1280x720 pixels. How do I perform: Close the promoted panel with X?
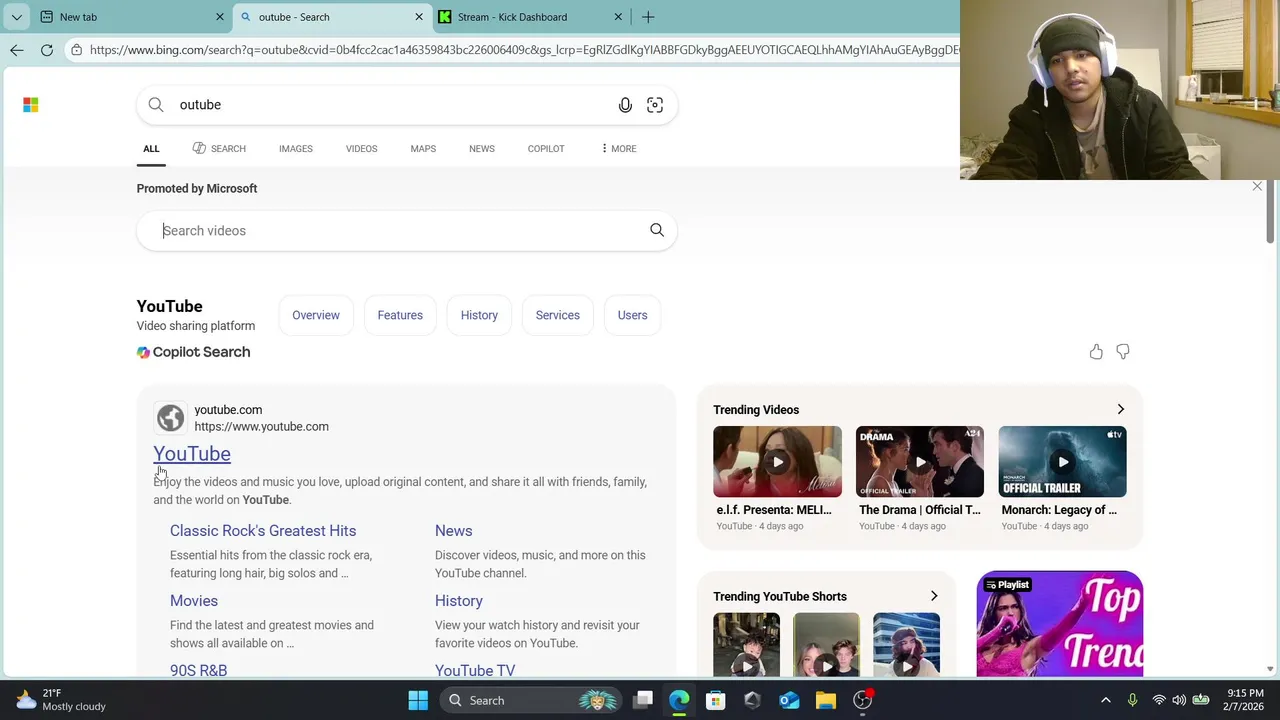coord(1257,187)
